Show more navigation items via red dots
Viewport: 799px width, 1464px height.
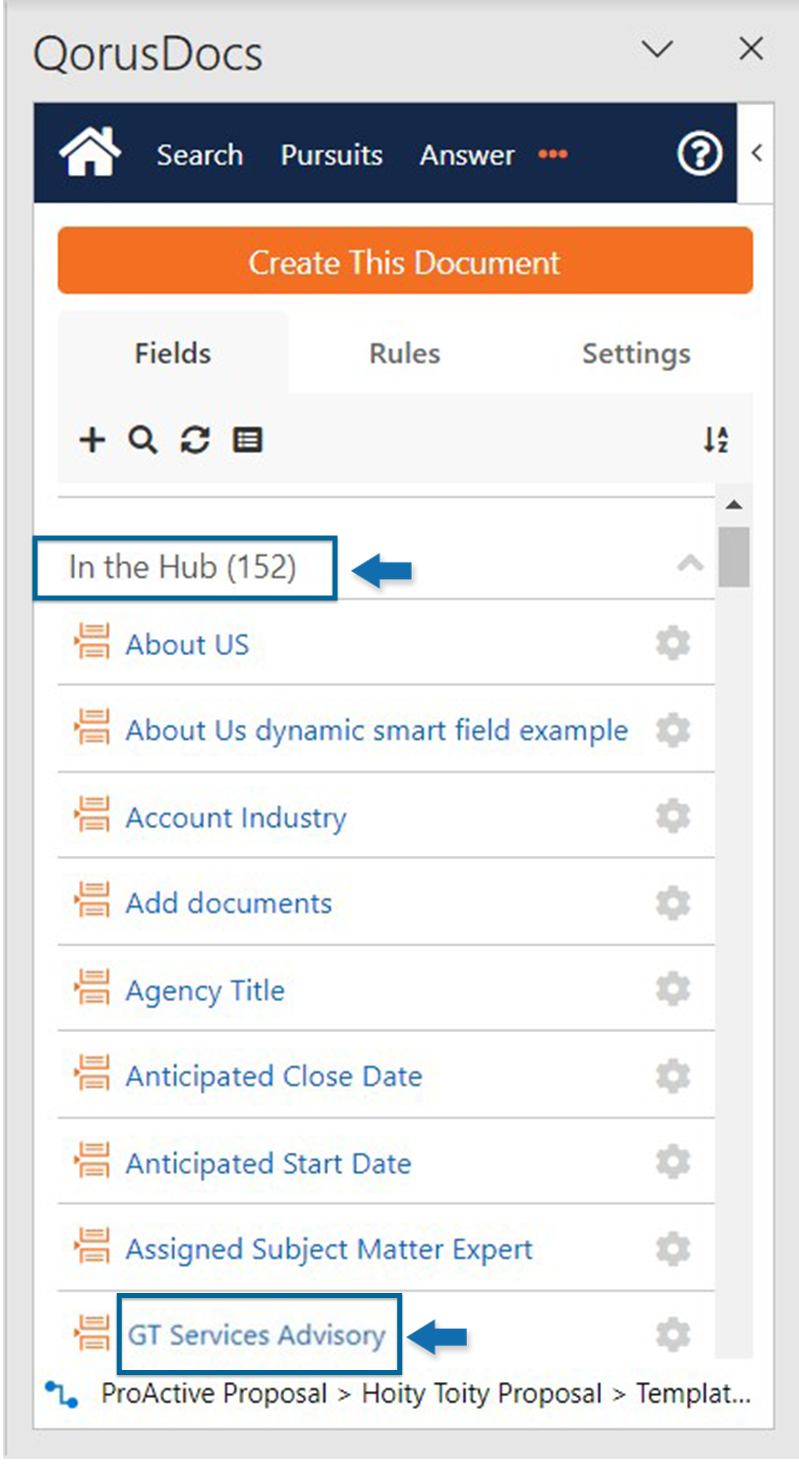coord(553,154)
